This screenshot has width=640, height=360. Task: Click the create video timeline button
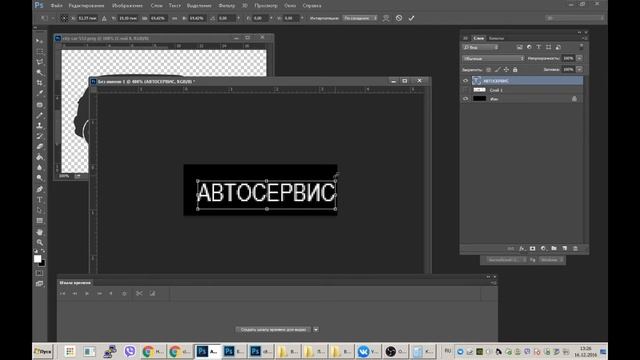[273, 329]
